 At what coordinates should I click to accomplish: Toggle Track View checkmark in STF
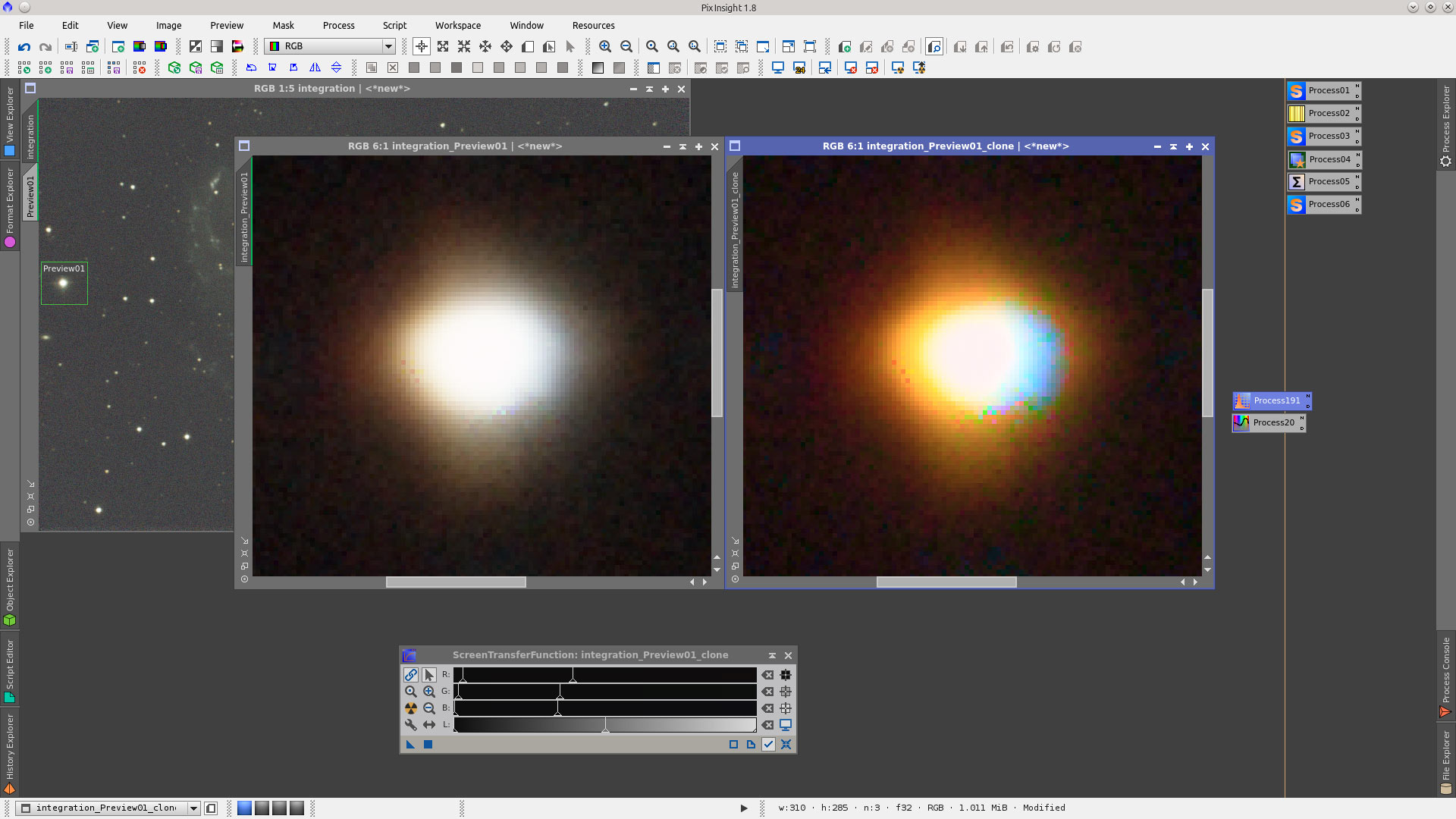[x=768, y=745]
